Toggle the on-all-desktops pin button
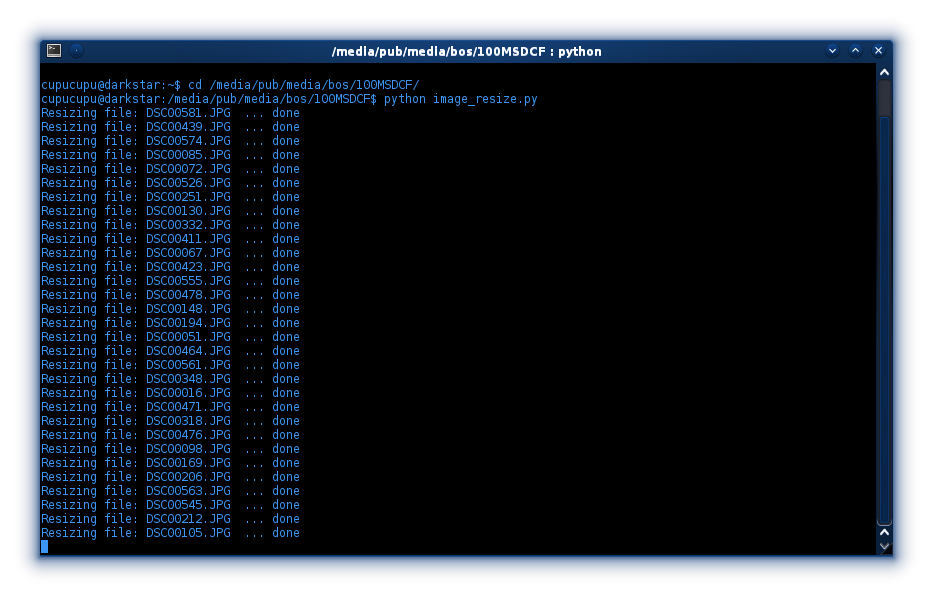The height and width of the screenshot is (595, 933). point(77,51)
